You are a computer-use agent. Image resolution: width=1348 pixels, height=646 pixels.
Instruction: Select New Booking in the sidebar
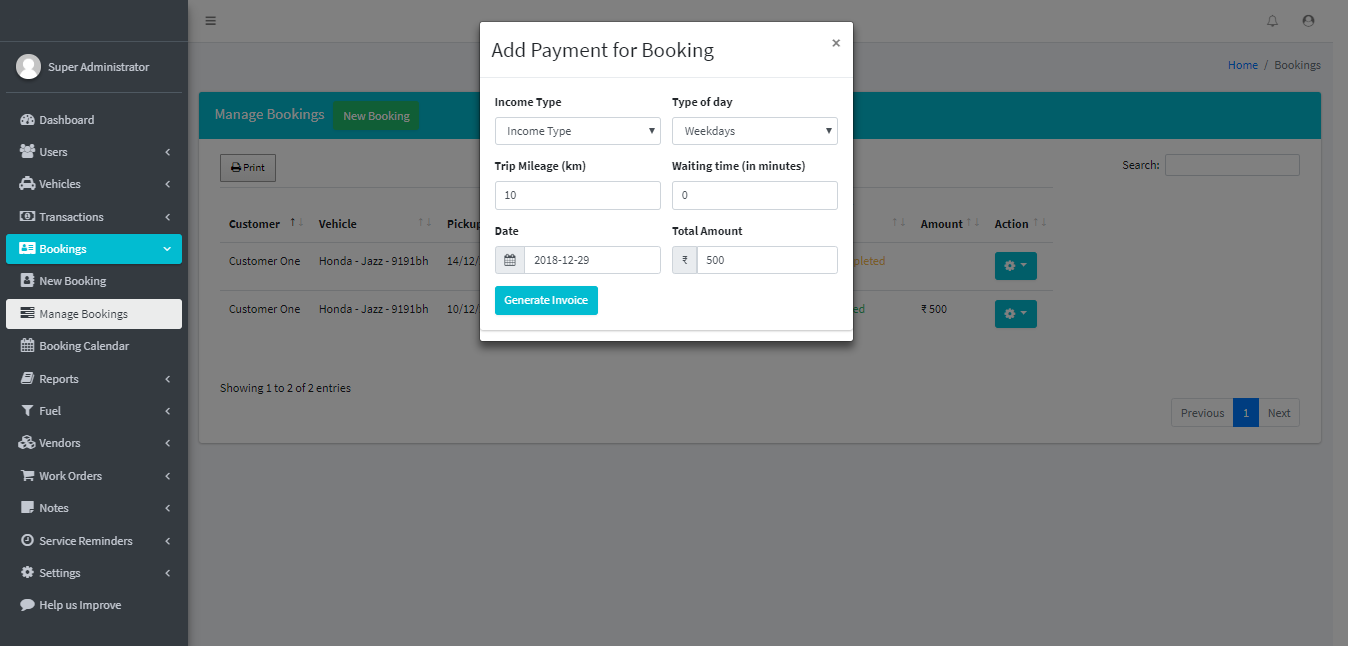coord(72,281)
